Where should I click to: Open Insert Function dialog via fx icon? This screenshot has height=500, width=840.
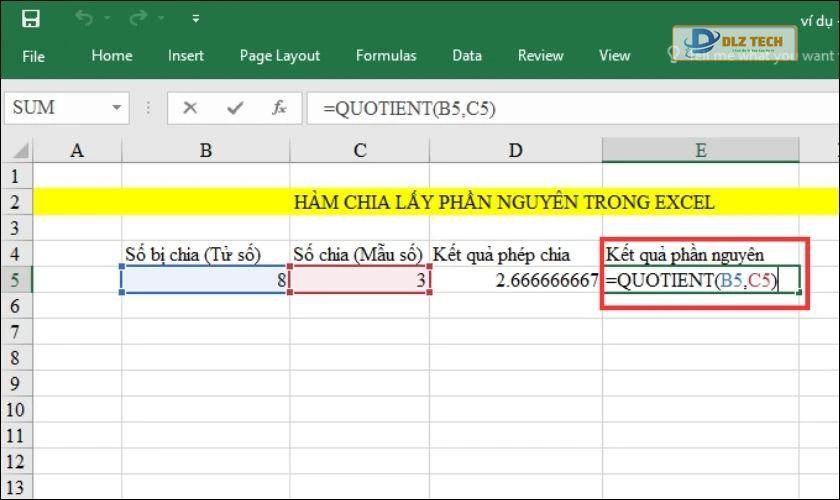pyautogui.click(x=279, y=108)
